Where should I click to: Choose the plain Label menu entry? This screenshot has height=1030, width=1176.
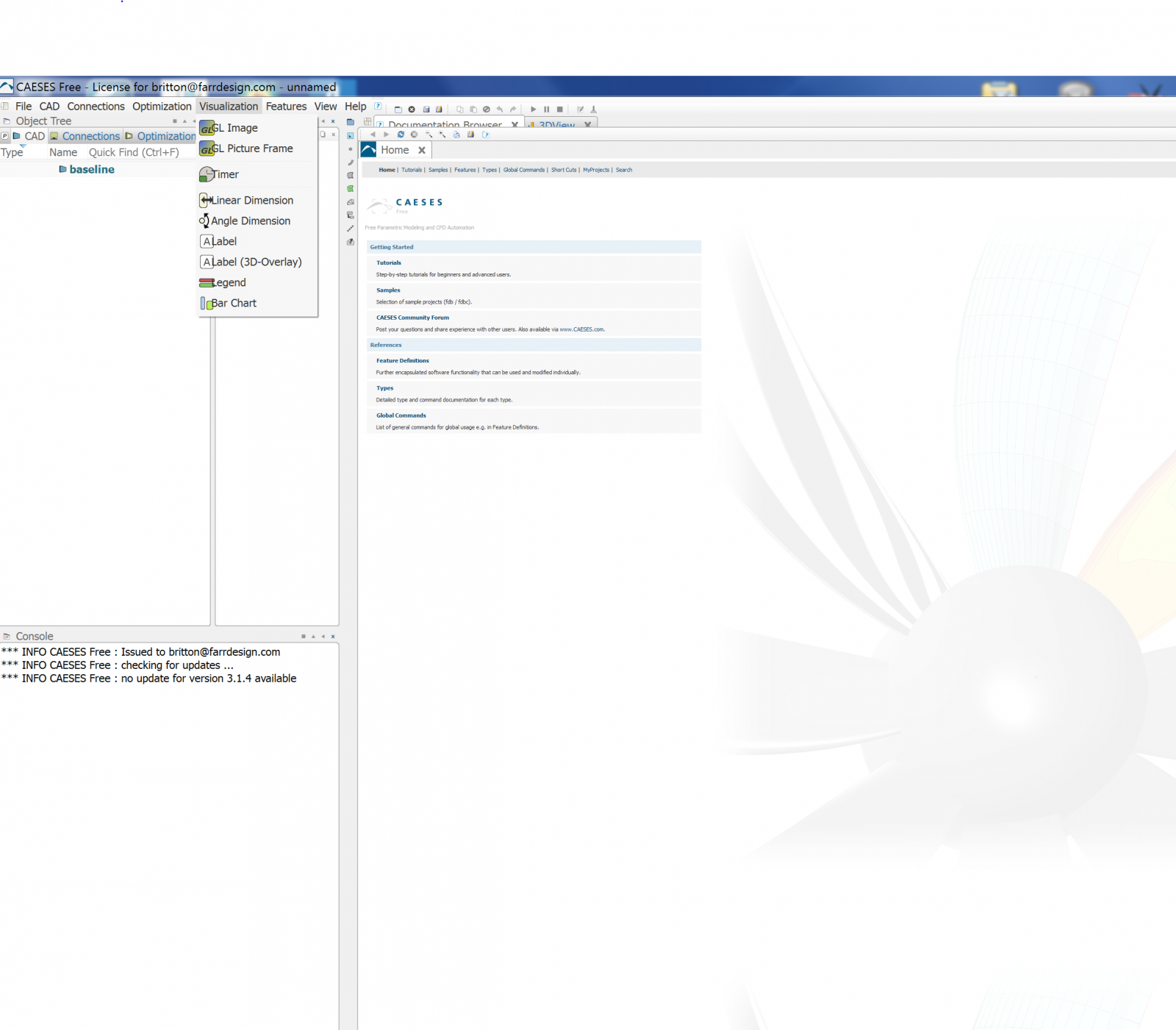click(x=257, y=241)
